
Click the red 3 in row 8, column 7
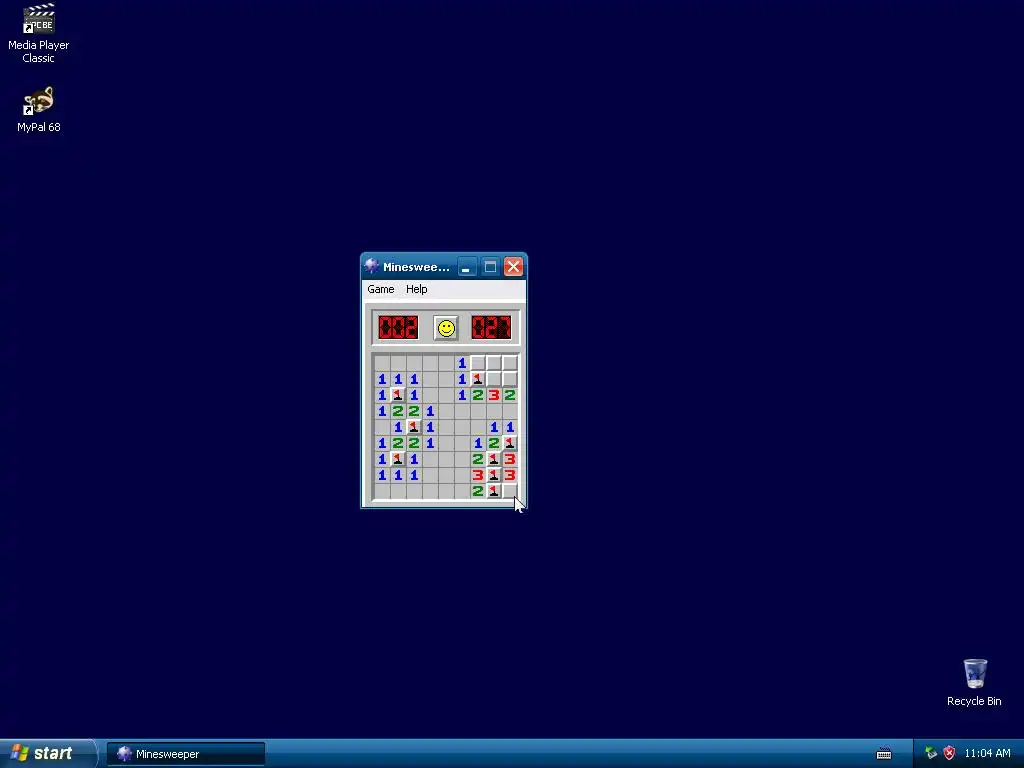point(478,475)
